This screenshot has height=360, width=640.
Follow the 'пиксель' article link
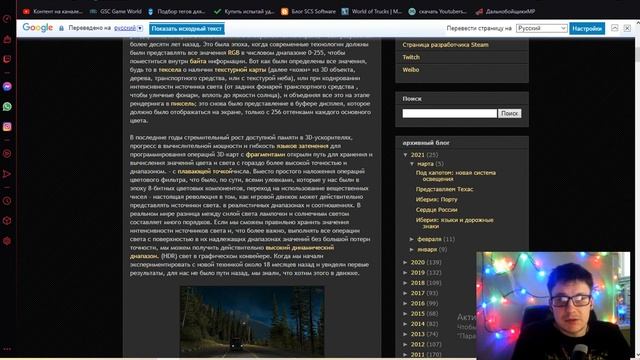[x=183, y=104]
